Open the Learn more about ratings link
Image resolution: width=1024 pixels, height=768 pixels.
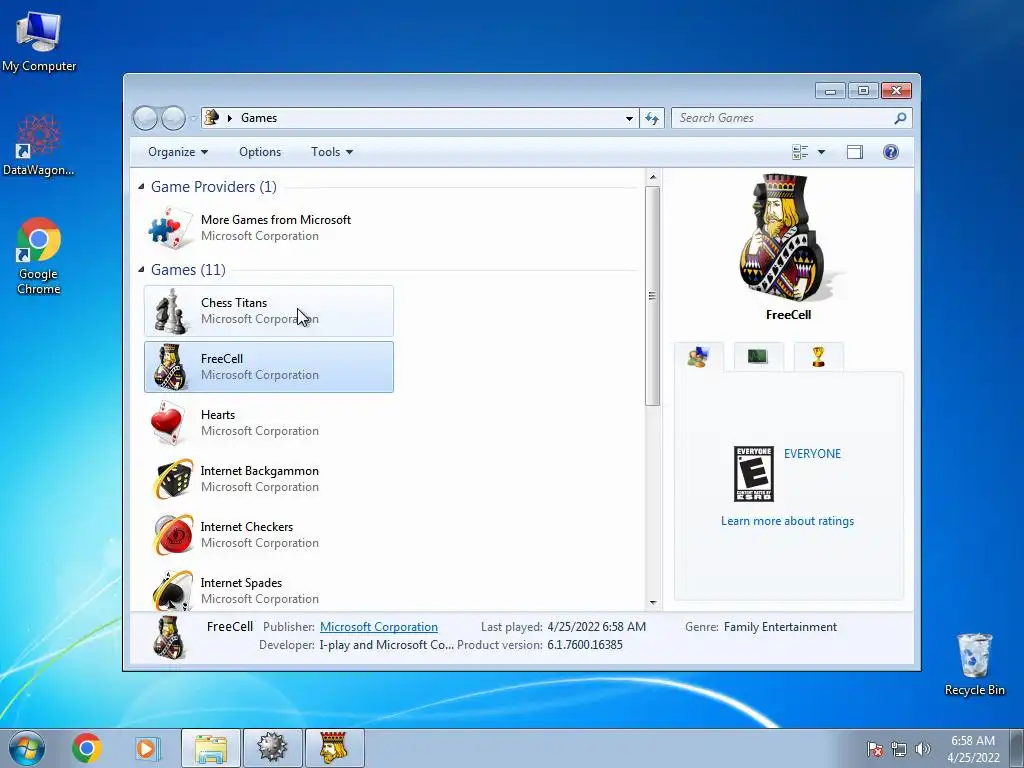788,521
